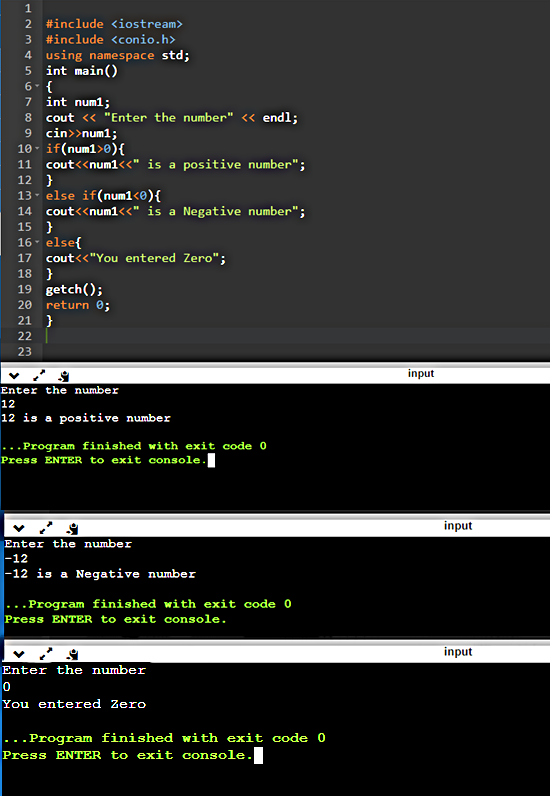Screen dimensions: 550x796
Task: Click the '-12 is a Negative number' console output
Action: 100,574
